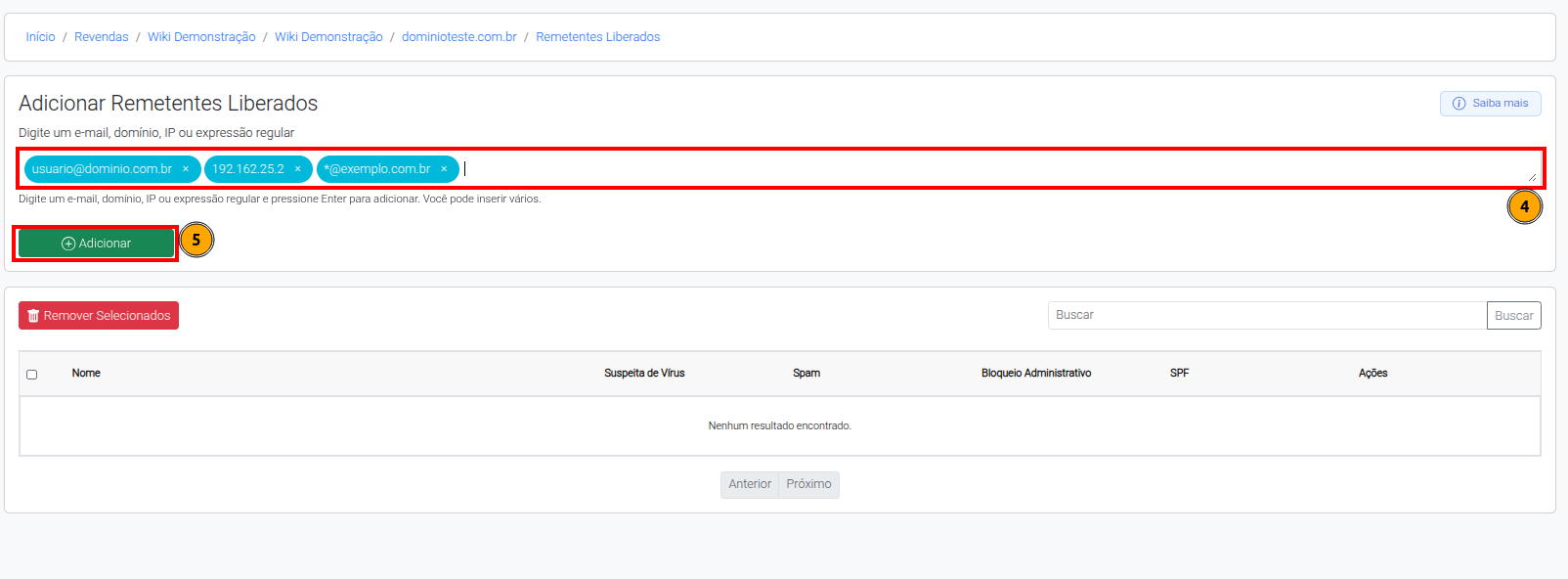This screenshot has height=579, width=1568.
Task: Open the Remetentes Liberados breadcrumb link
Action: (x=598, y=37)
